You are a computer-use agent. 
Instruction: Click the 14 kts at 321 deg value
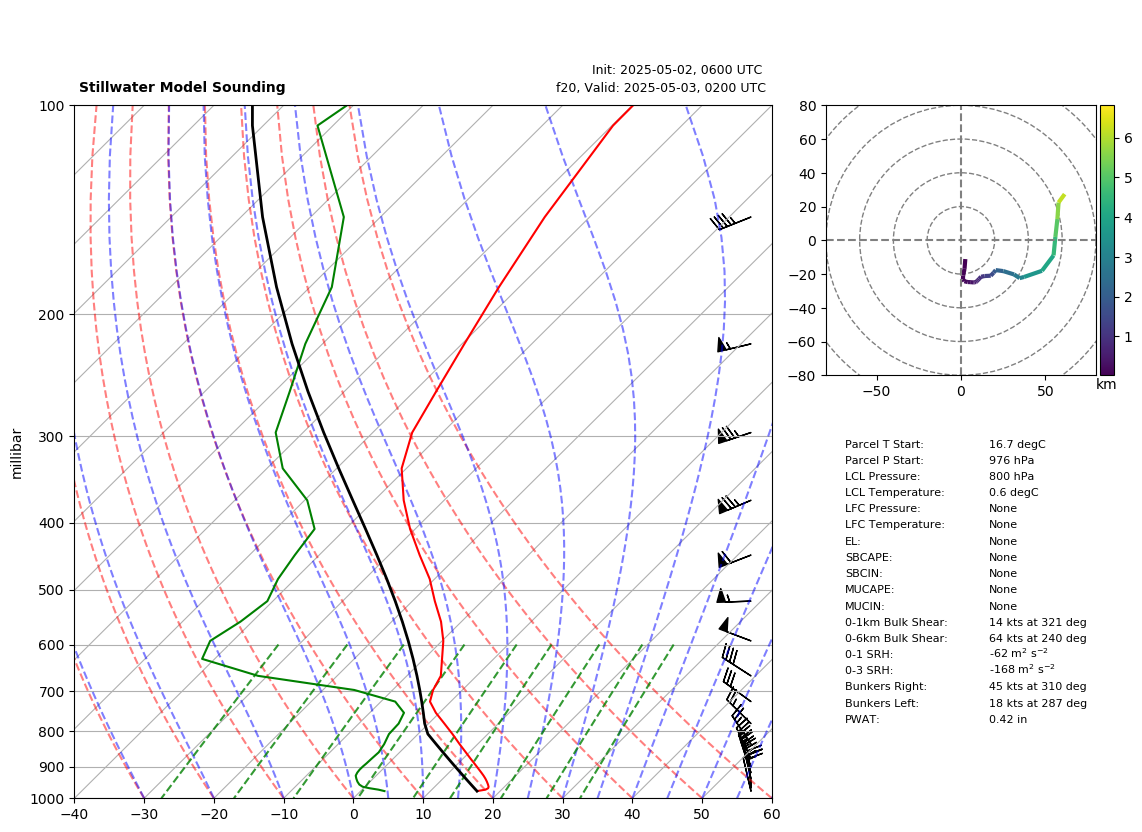pyautogui.click(x=1037, y=622)
